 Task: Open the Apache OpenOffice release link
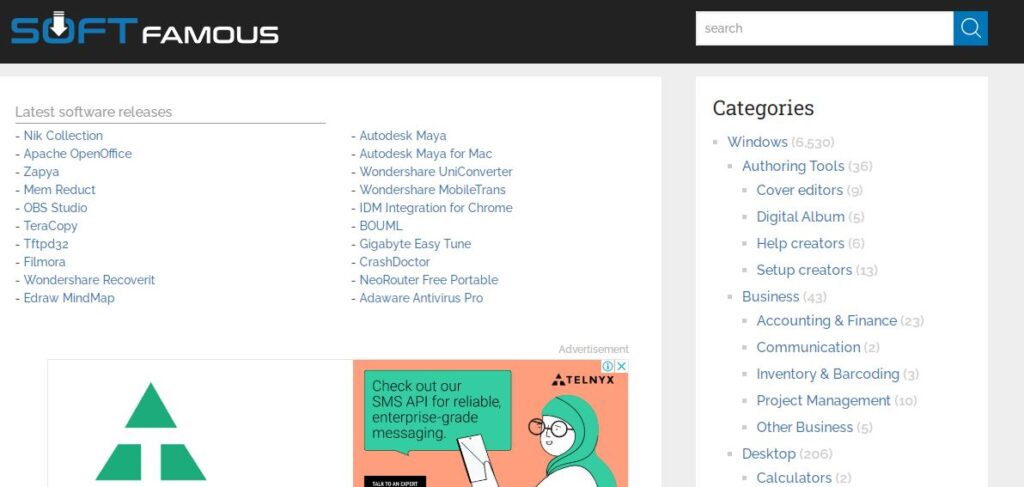[x=77, y=154]
